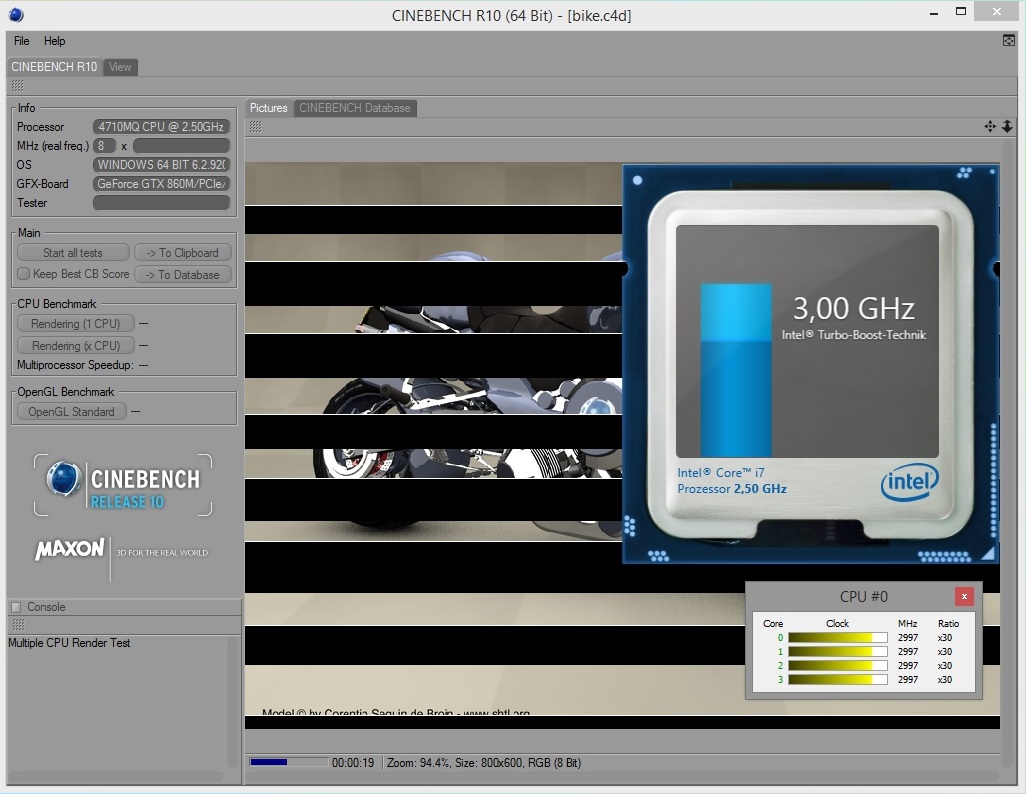This screenshot has height=794, width=1026.
Task: Start Rendering (x CPU) benchmark
Action: coord(76,345)
